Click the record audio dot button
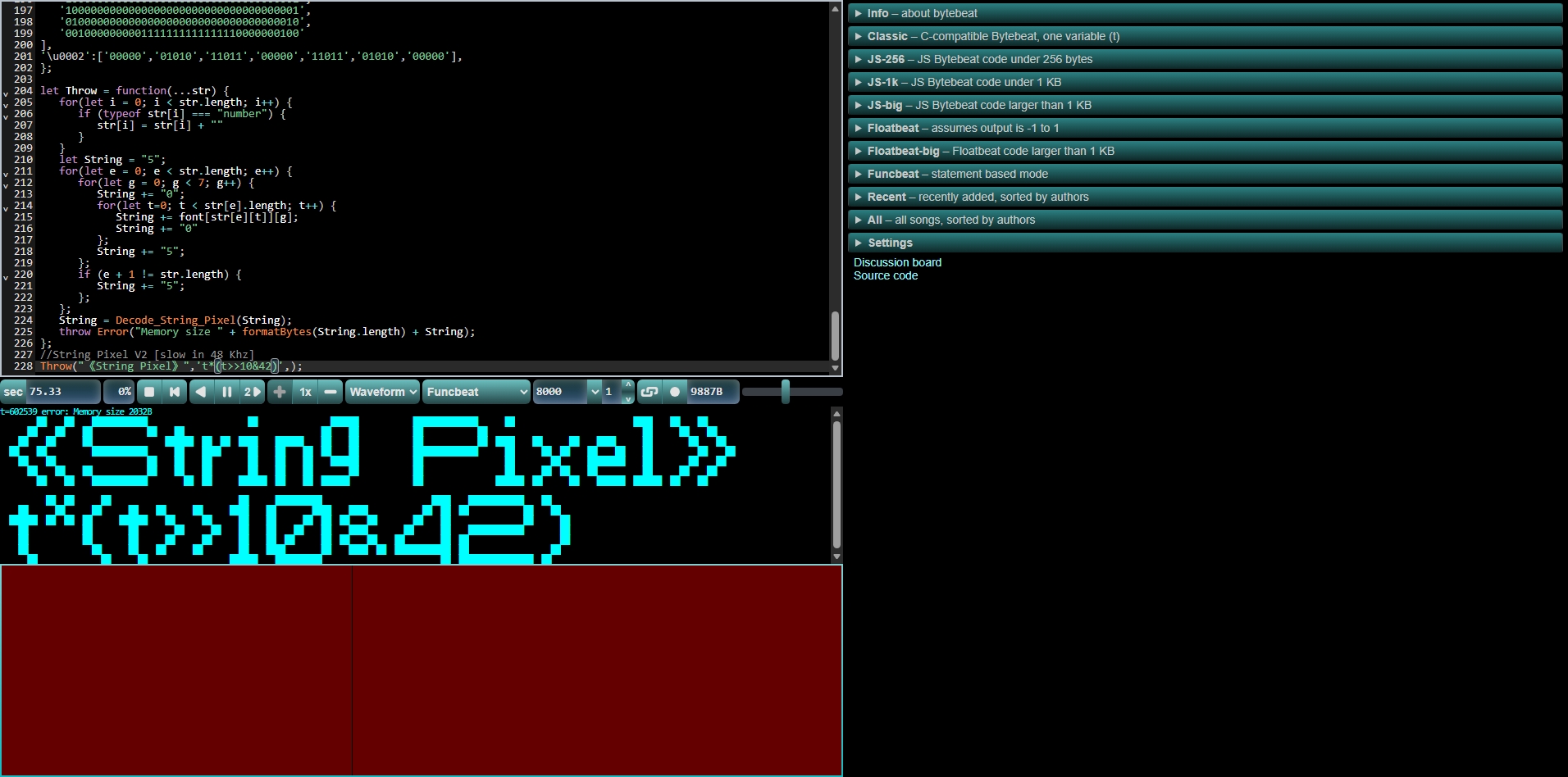Viewport: 1568px width, 777px height. (675, 392)
